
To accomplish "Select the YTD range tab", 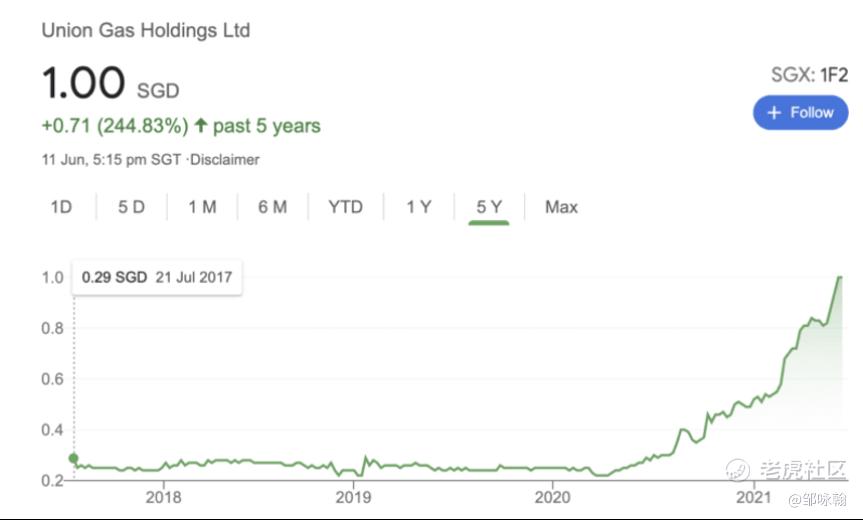I will pyautogui.click(x=345, y=207).
